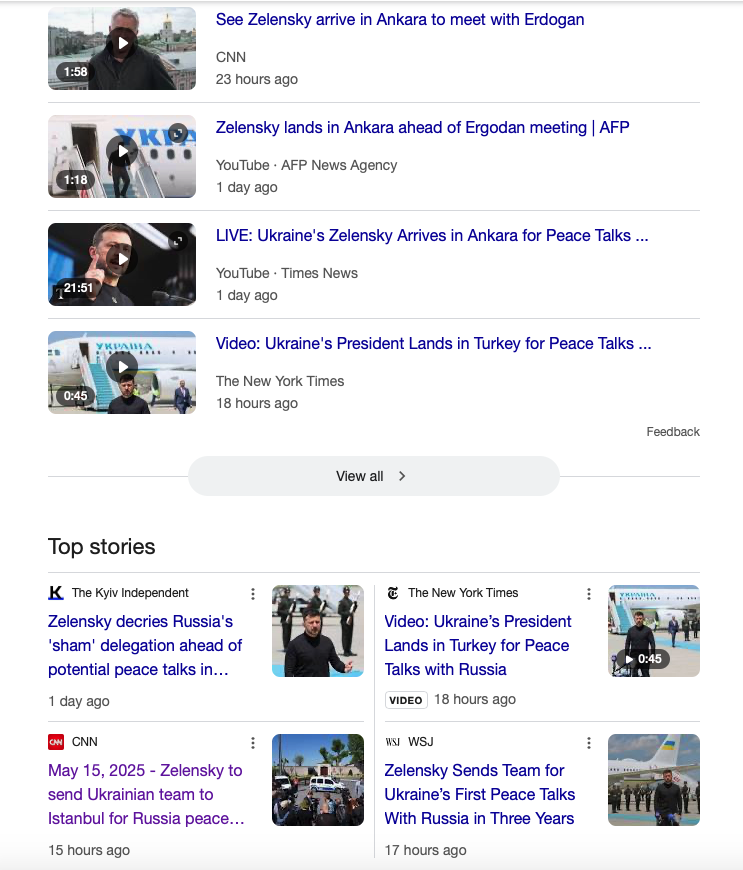Screen dimensions: 743x870
Task: Play the CNN Zelensky arrival video
Action: coord(122,44)
